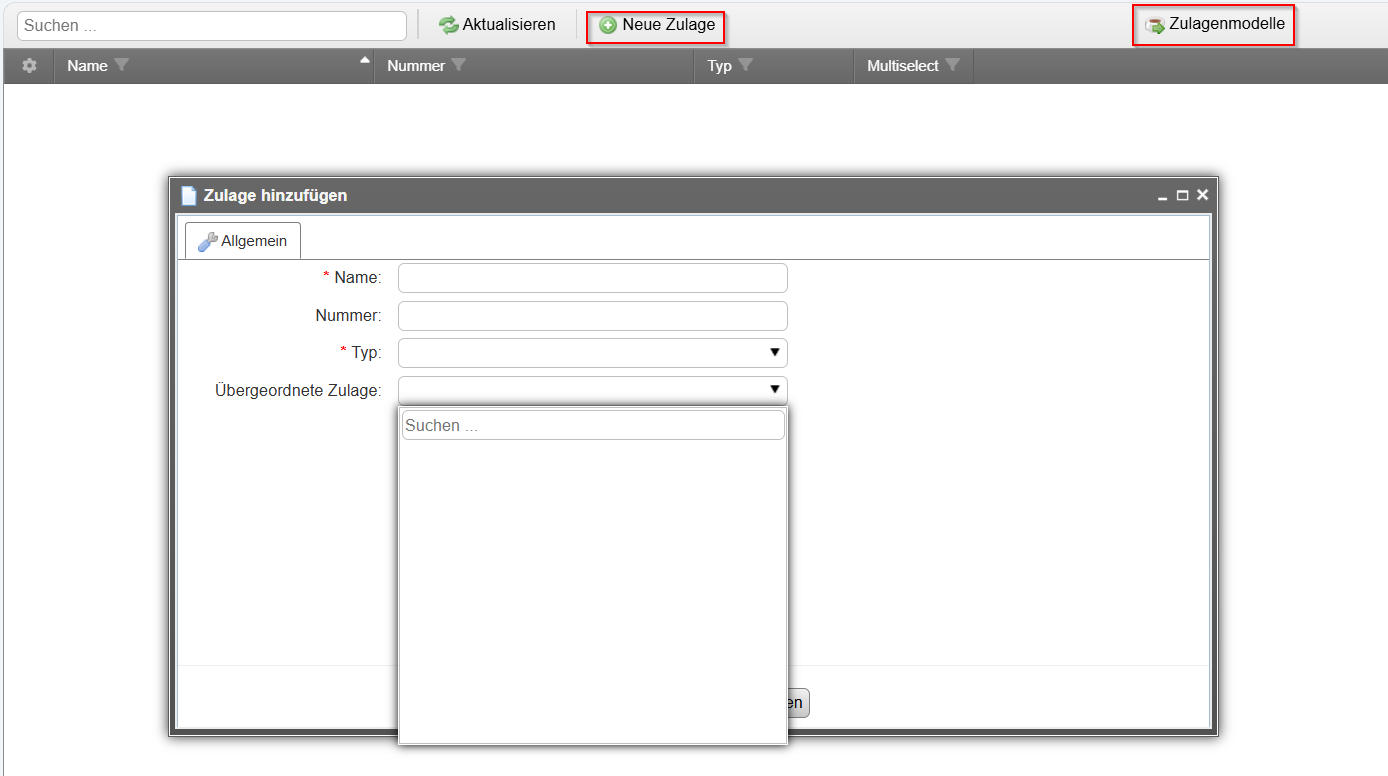Click the filter icon in Name column
1388x776 pixels.
pos(122,66)
